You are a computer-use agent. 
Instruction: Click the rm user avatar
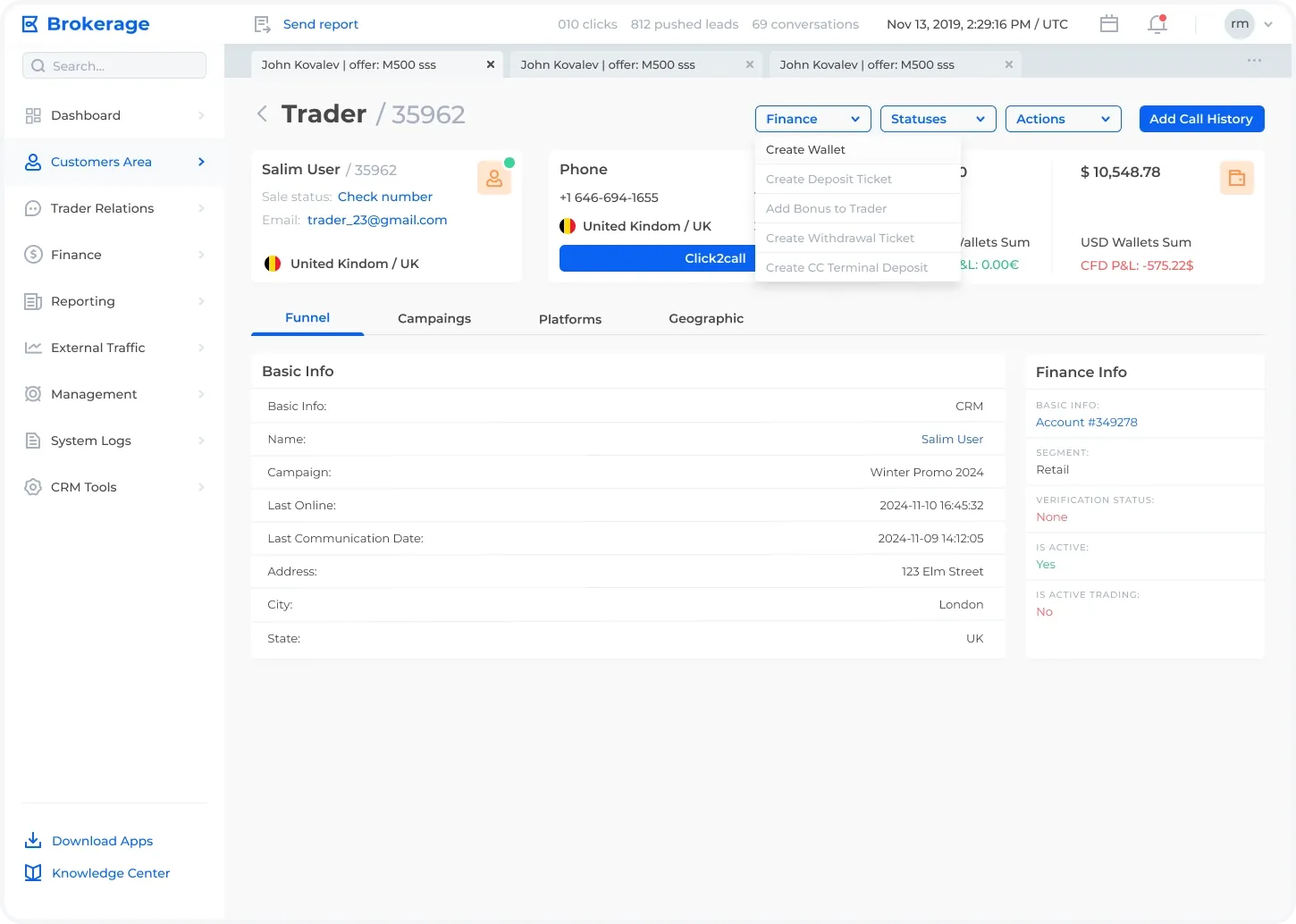(1240, 24)
